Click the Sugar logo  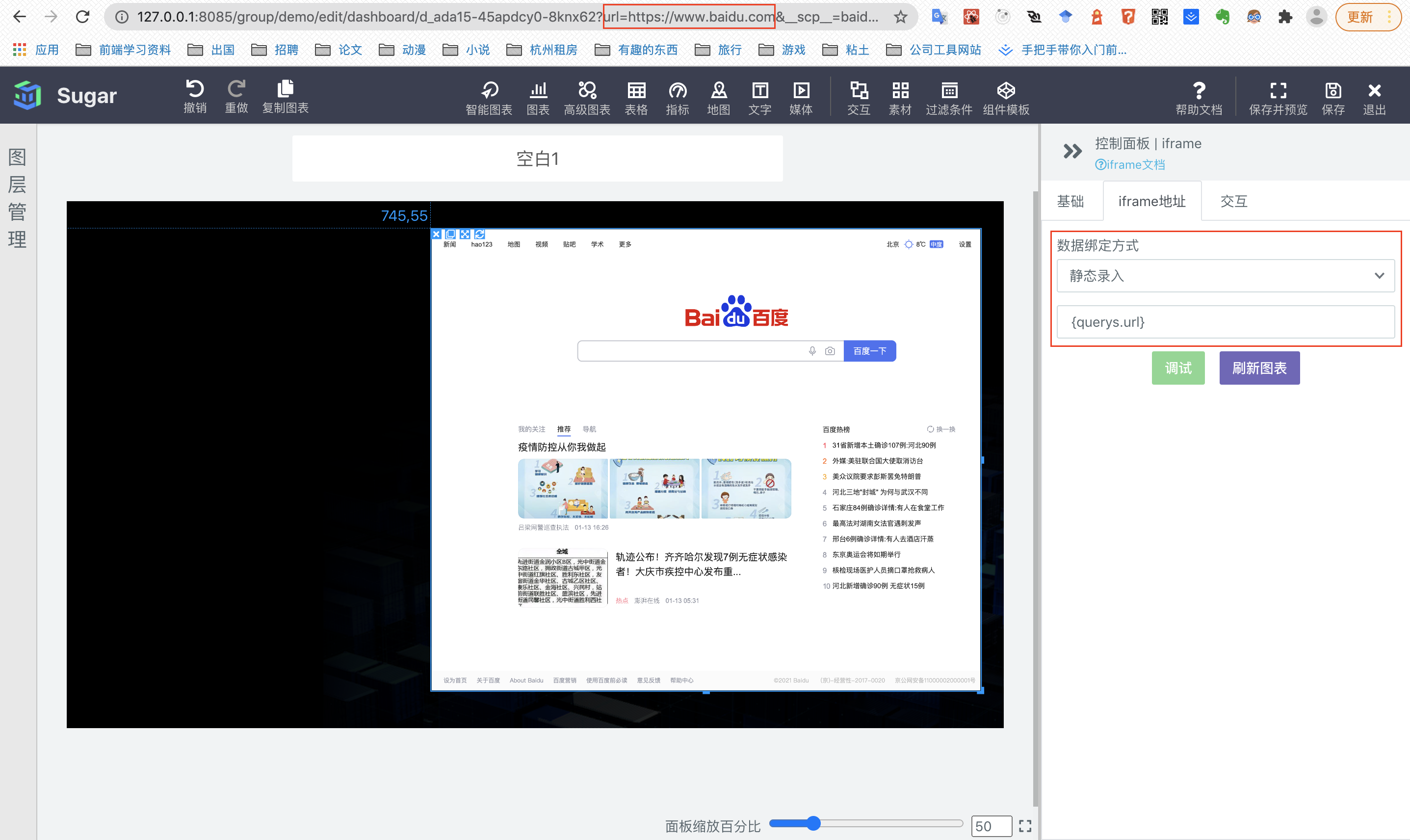tap(27, 95)
